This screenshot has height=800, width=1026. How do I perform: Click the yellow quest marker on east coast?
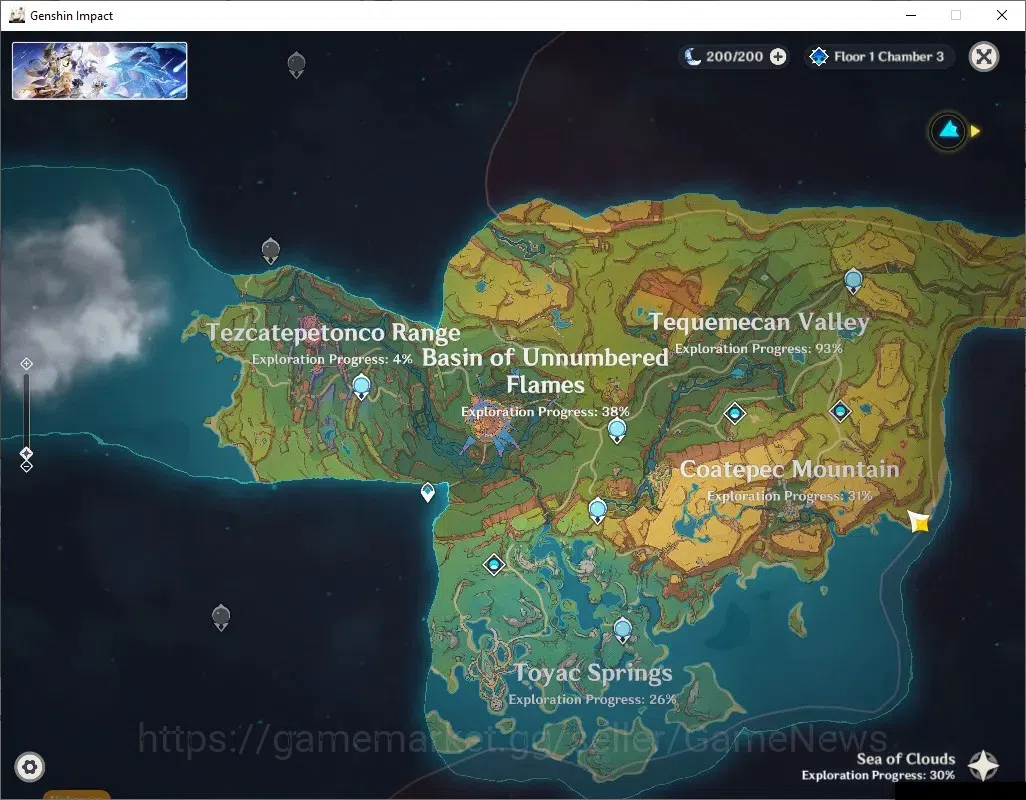[x=919, y=522]
